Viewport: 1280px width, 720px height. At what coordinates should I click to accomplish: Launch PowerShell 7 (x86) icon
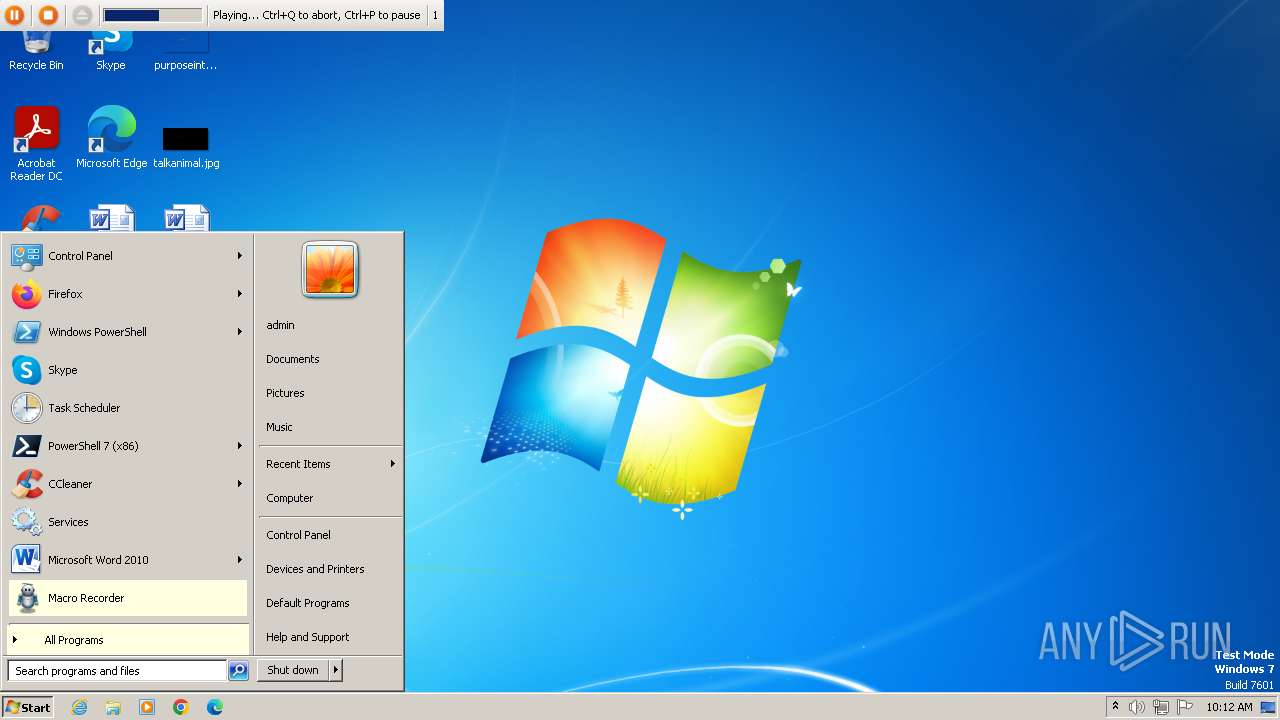coord(26,446)
